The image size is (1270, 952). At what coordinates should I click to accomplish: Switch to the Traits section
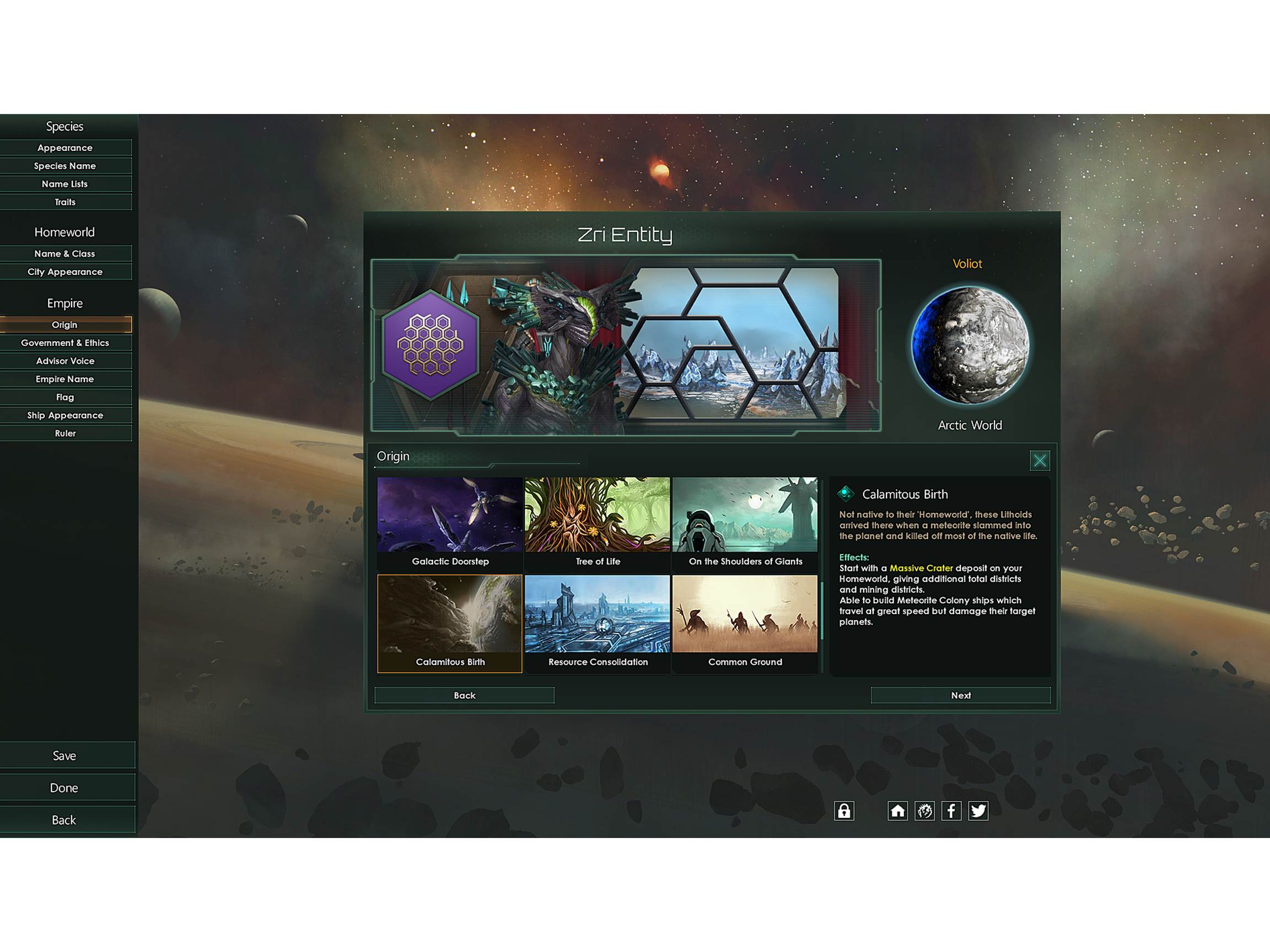point(65,202)
